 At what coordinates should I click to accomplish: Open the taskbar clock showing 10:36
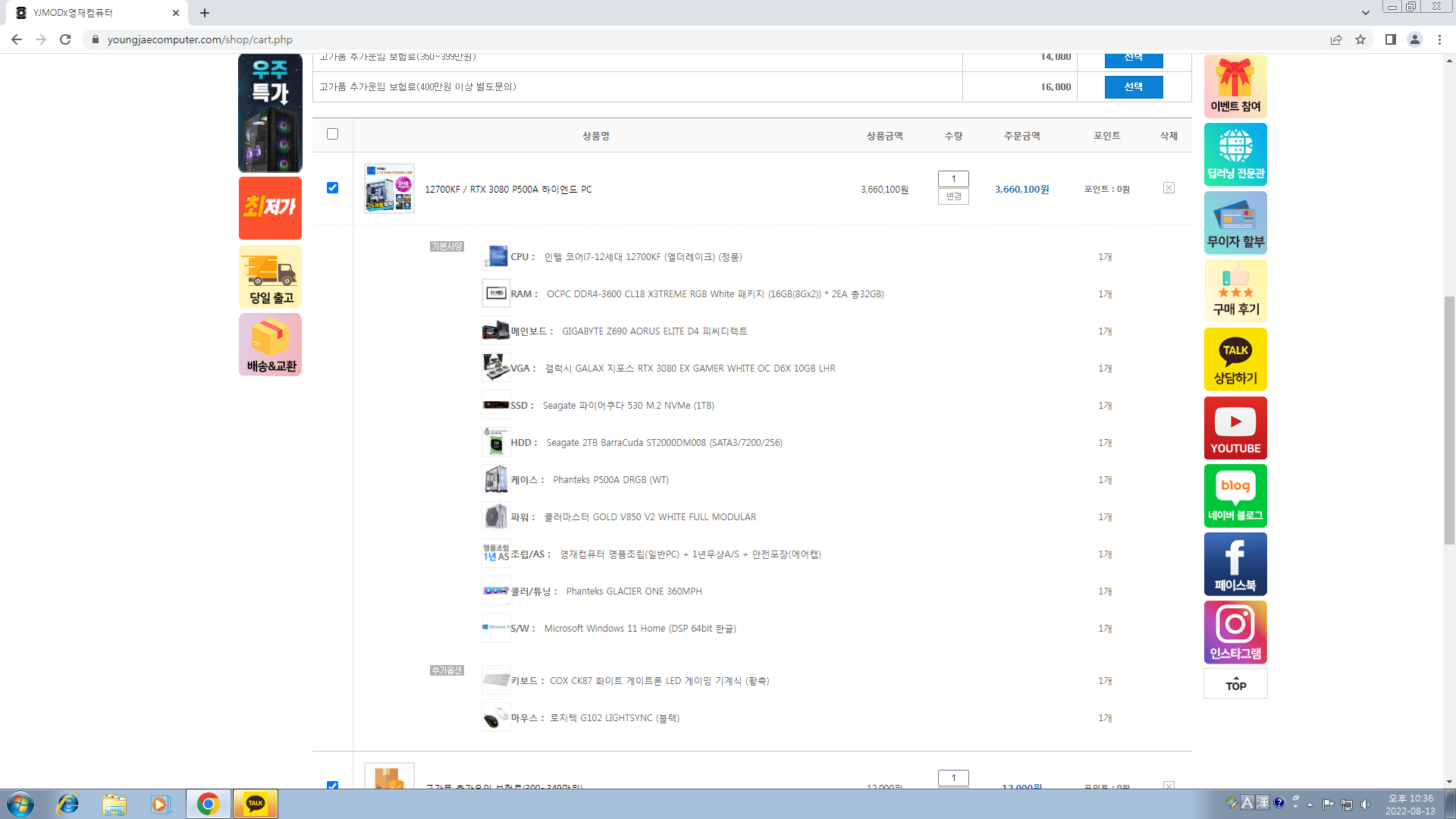coord(1410,804)
